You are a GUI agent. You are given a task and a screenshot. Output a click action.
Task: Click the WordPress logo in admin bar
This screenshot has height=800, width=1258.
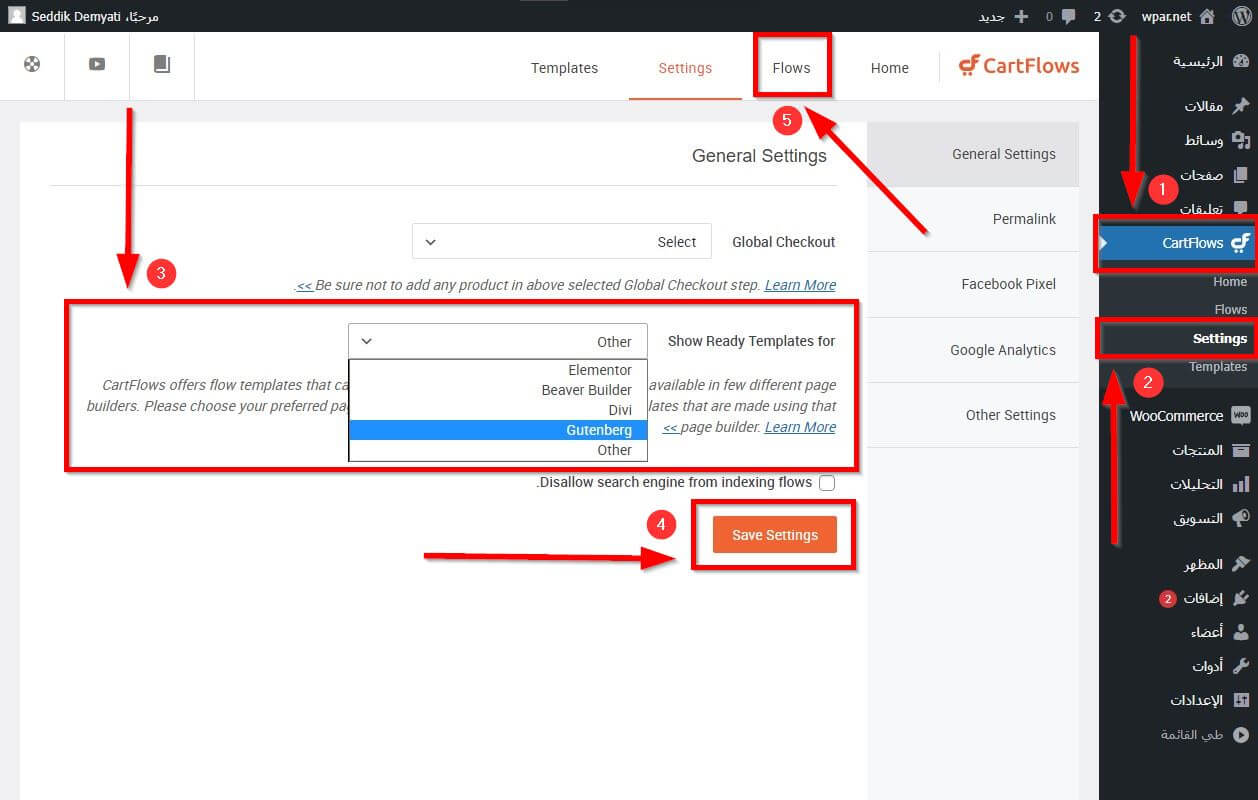(x=1241, y=16)
